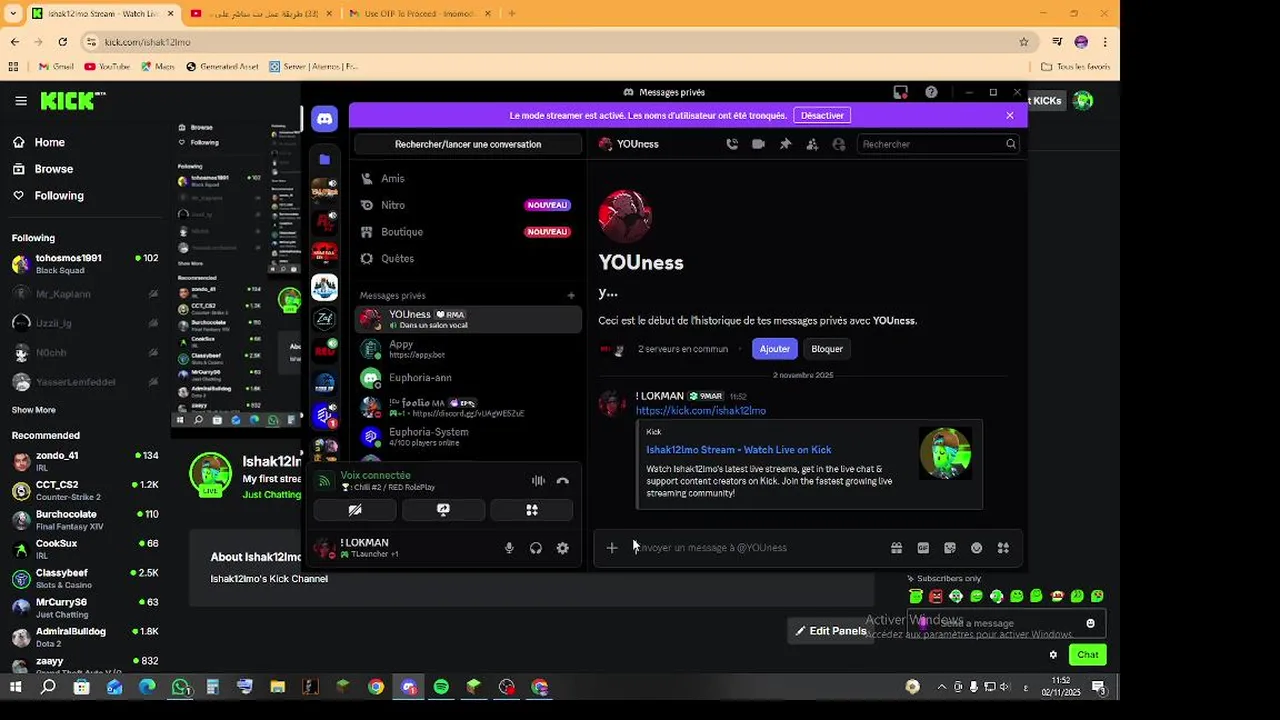The width and height of the screenshot is (1280, 720).
Task: Open the Appy direct message
Action: tap(468, 349)
